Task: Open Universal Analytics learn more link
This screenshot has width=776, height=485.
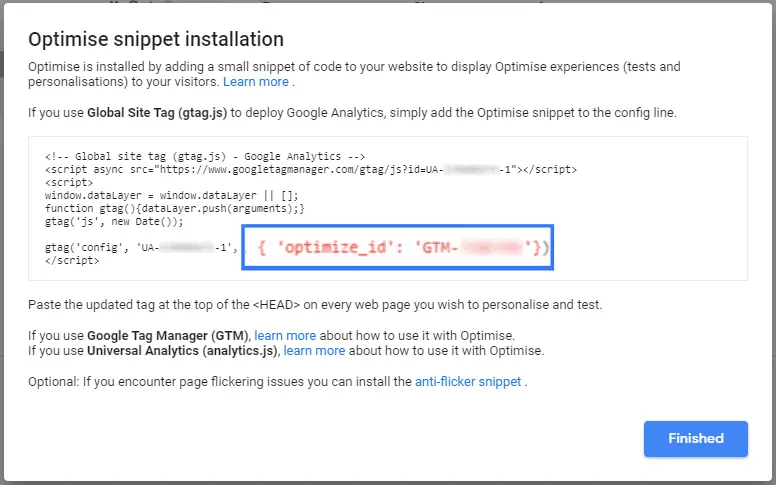Action: tap(314, 351)
